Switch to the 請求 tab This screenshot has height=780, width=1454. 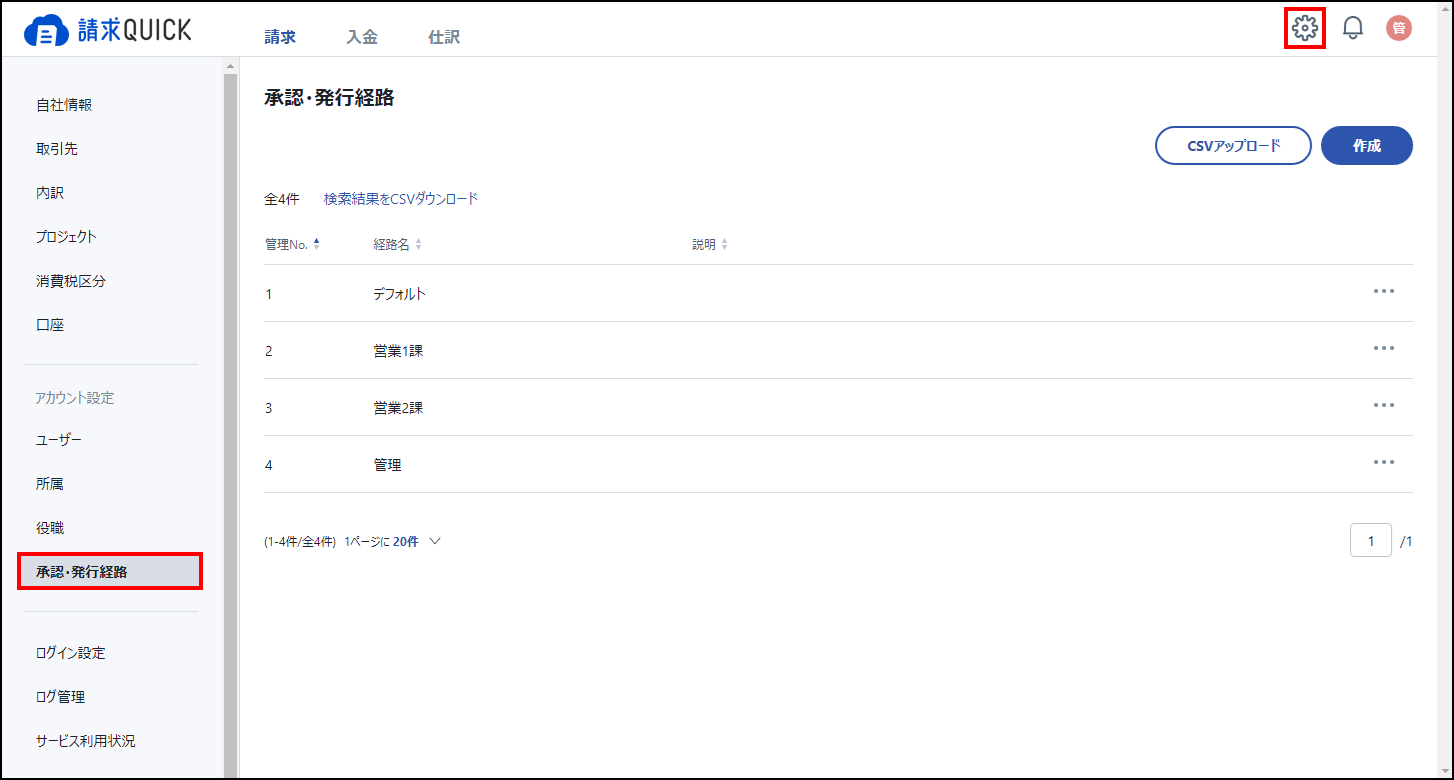tap(280, 37)
